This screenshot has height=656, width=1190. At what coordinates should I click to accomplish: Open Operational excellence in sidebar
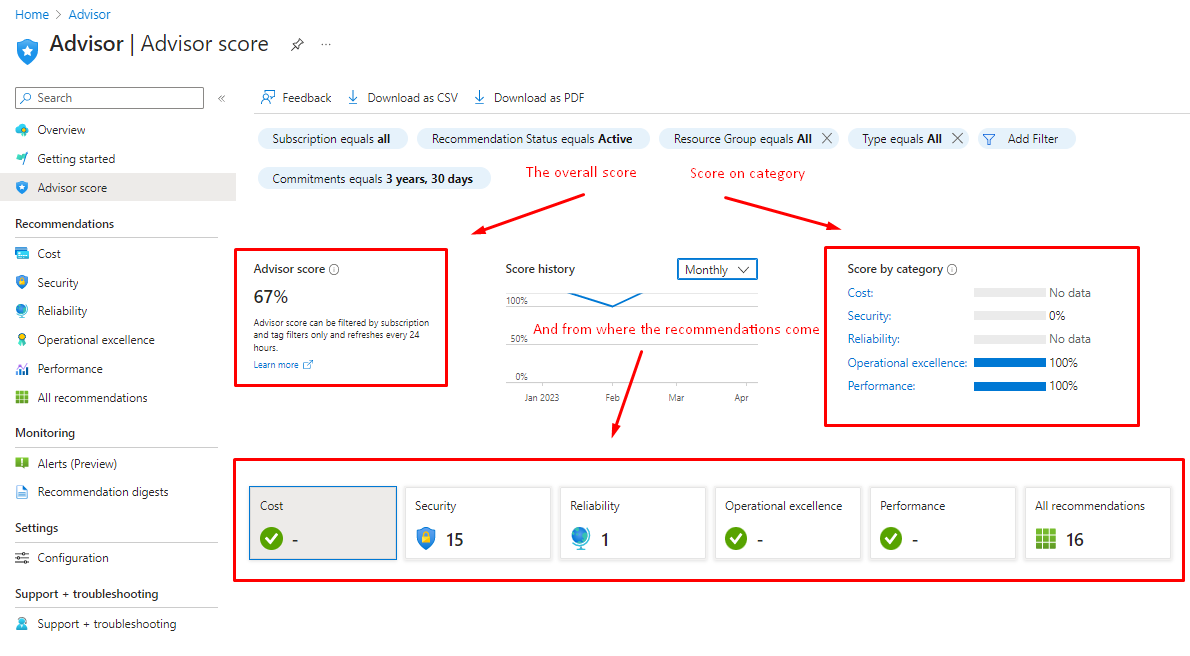[x=96, y=340]
